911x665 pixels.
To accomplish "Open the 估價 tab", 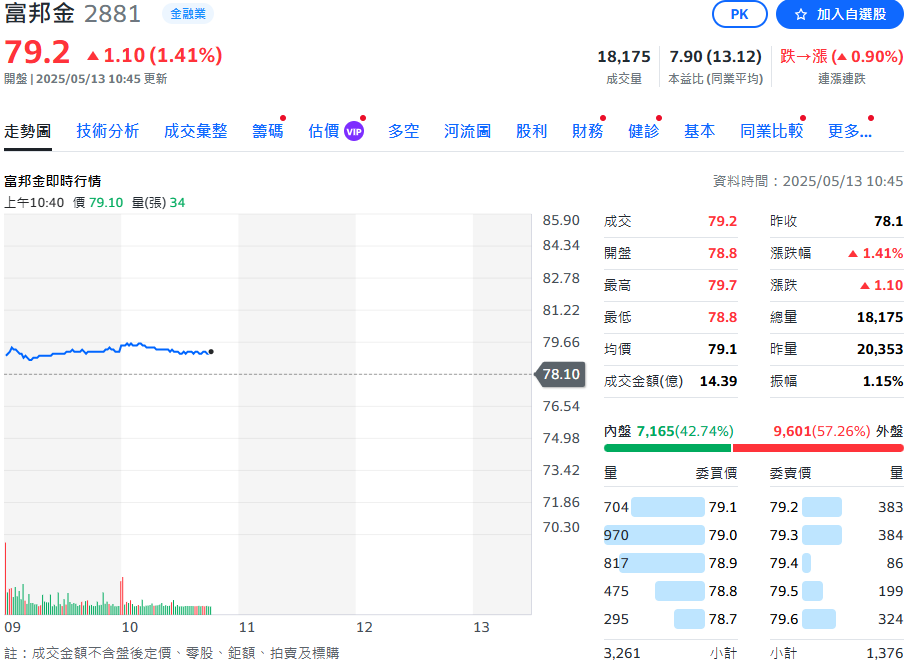I will coord(324,131).
